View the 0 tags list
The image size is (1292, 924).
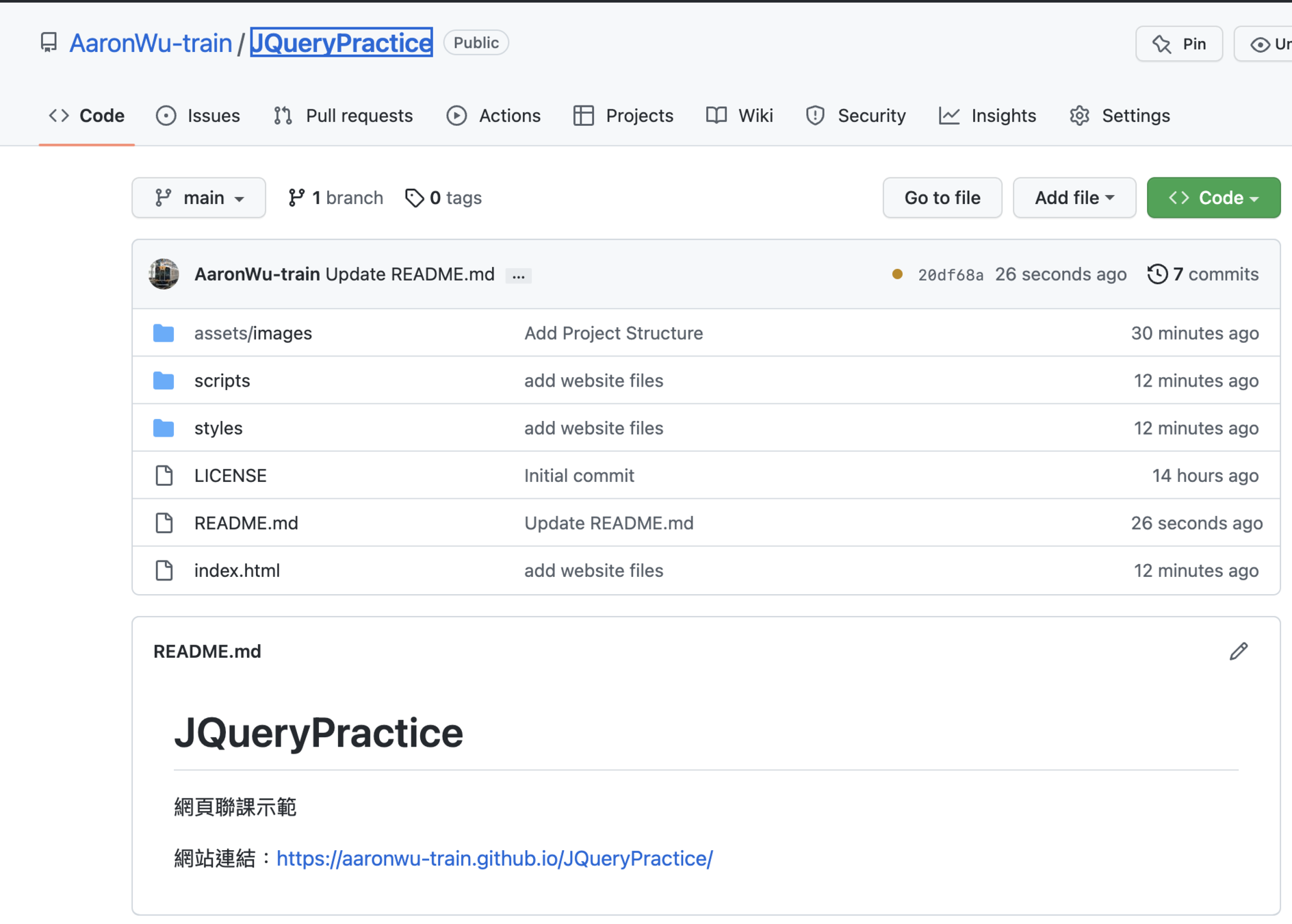pos(443,198)
